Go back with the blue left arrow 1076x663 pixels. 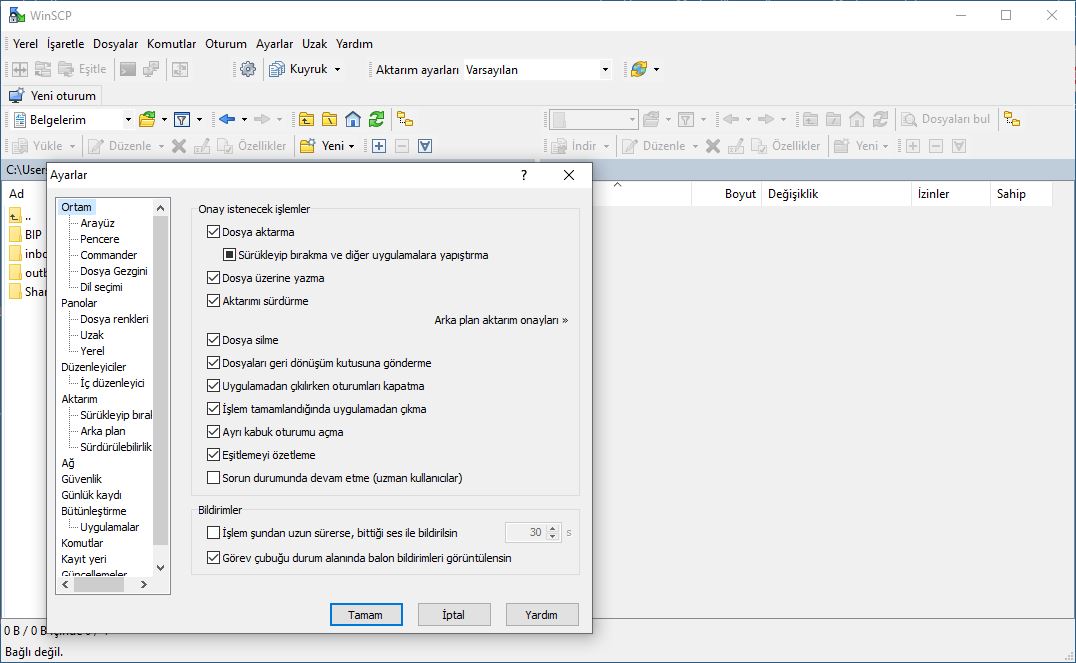pos(227,119)
